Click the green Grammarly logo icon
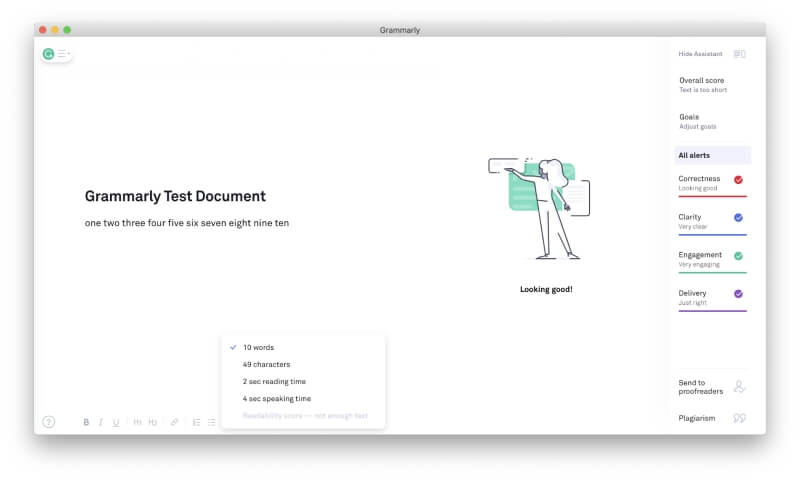 (48, 54)
